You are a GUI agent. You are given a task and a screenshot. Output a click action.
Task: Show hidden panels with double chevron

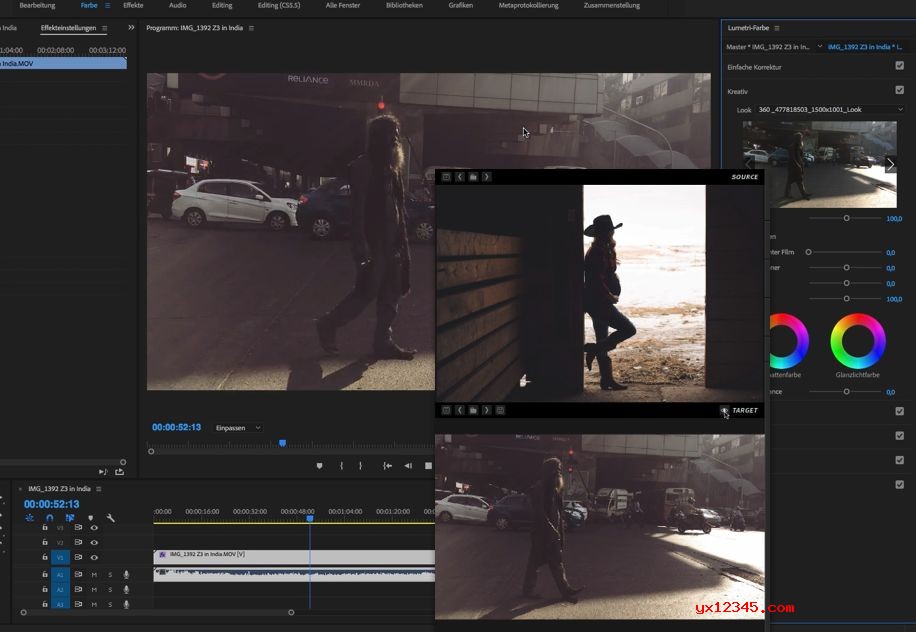click(131, 27)
